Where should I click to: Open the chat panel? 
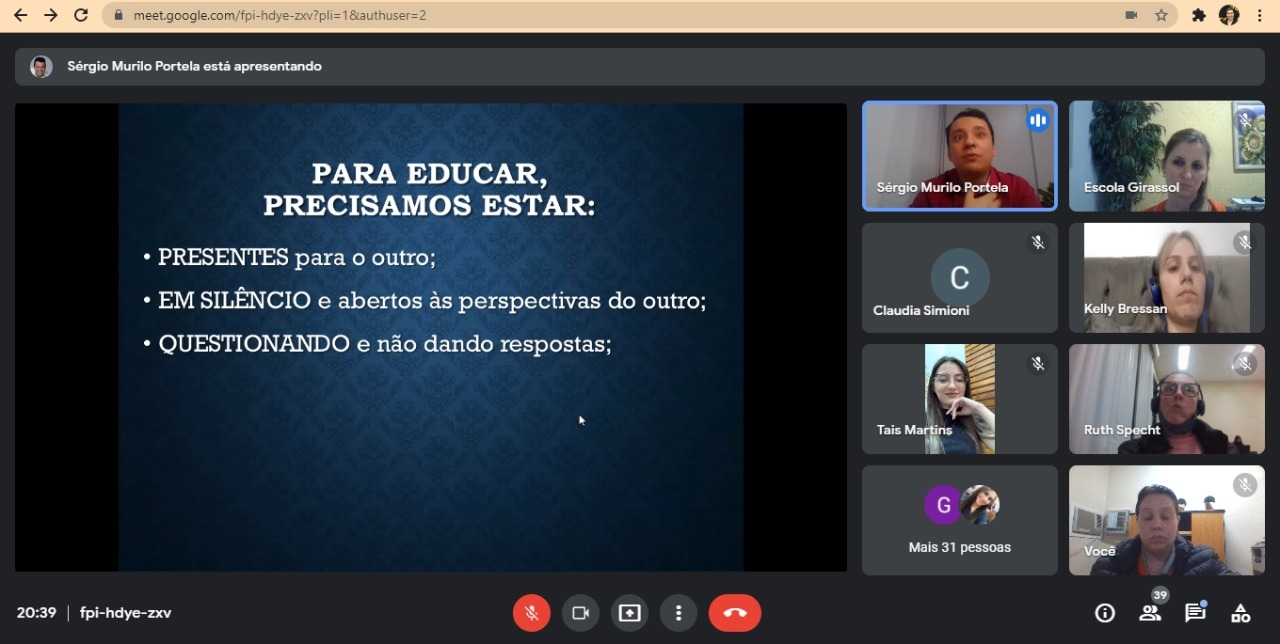point(1195,613)
